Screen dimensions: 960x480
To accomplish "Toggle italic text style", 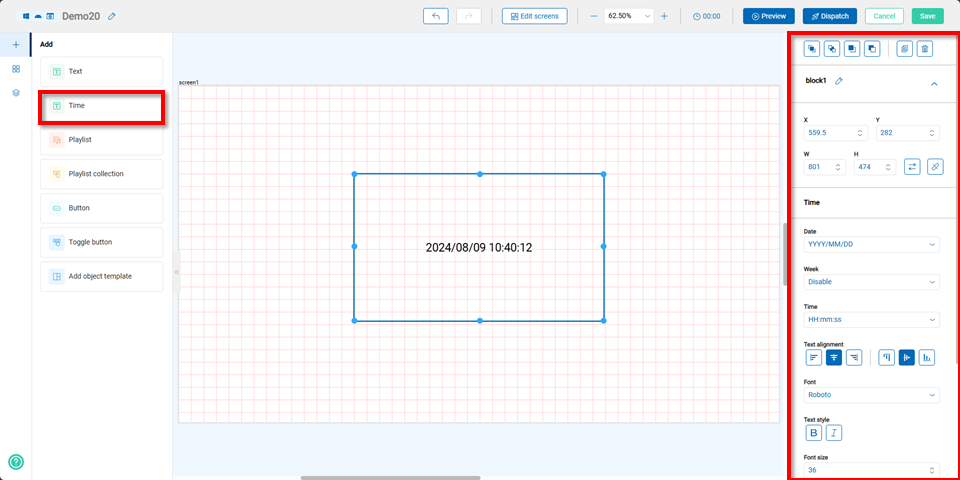I will tap(833, 432).
